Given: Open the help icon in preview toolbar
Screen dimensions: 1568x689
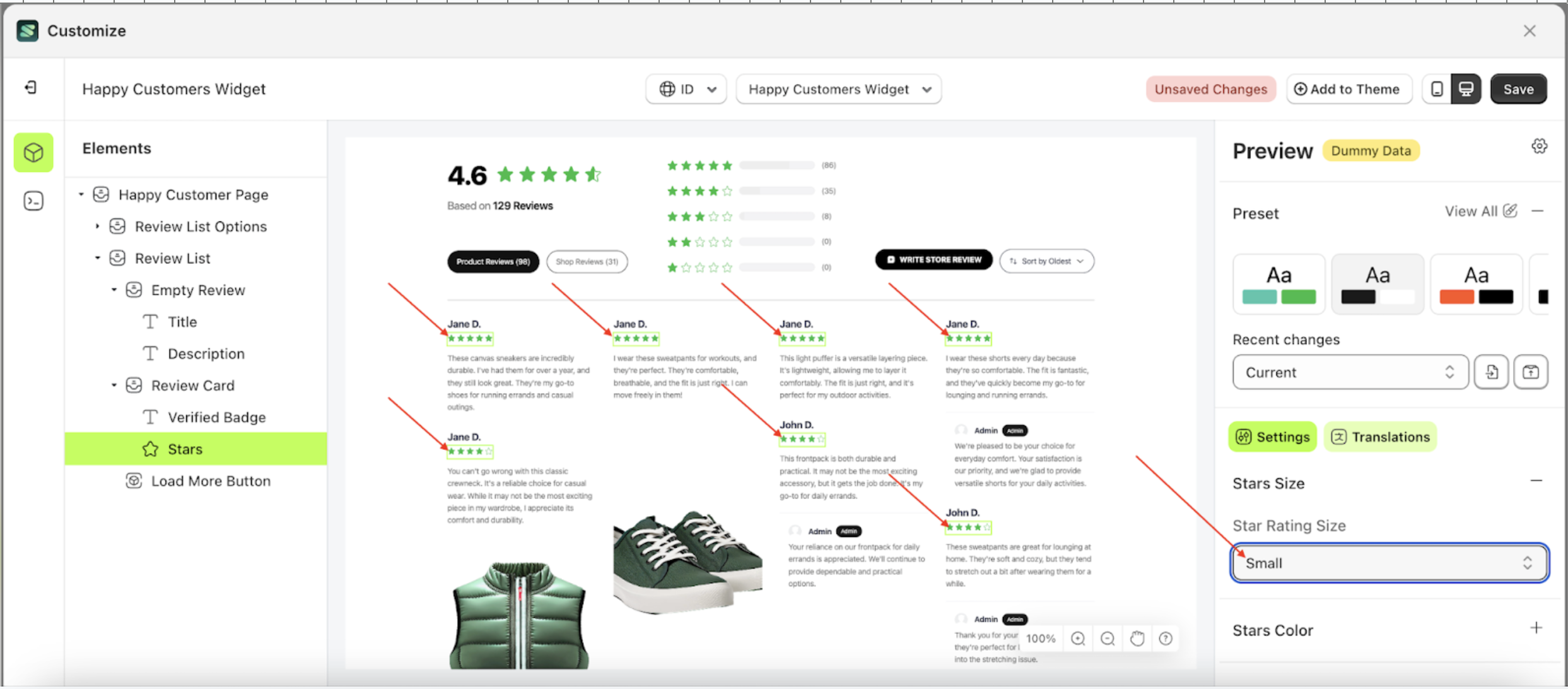Looking at the screenshot, I should tap(1166, 639).
